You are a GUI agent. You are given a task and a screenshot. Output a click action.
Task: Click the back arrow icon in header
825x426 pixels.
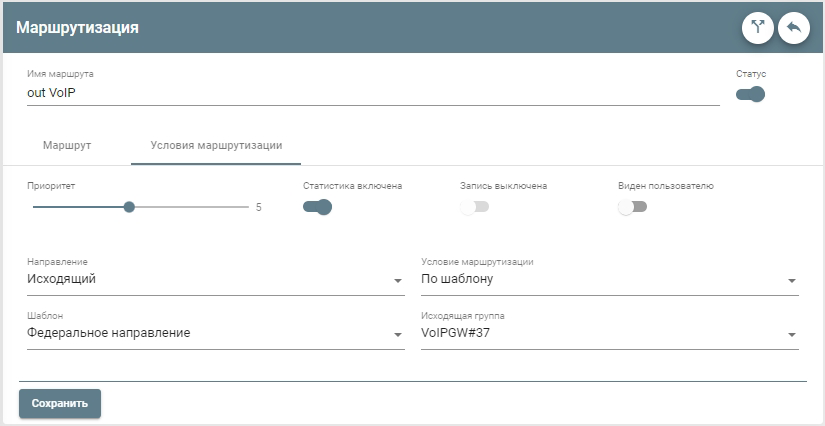click(x=793, y=28)
